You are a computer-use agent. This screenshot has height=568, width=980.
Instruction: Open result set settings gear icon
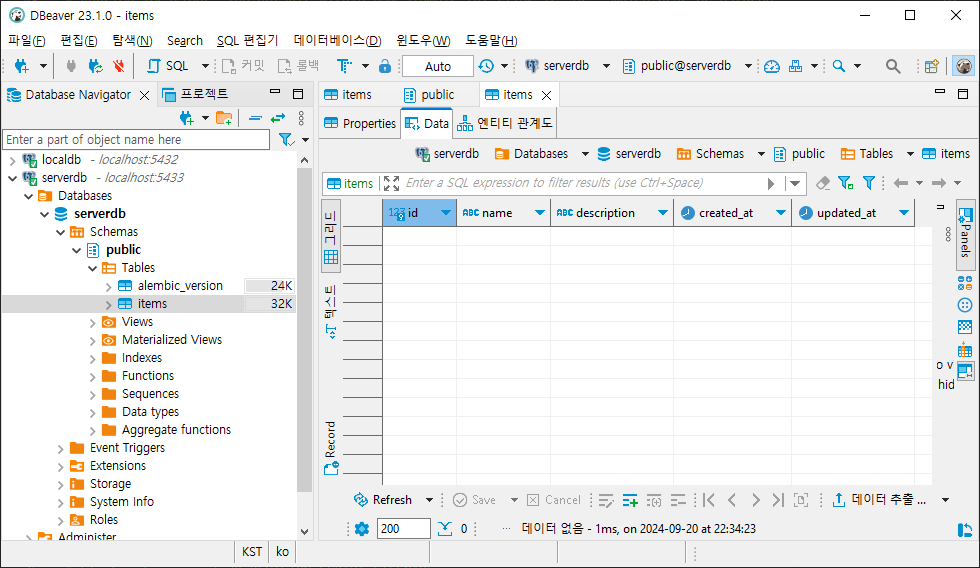pos(362,529)
